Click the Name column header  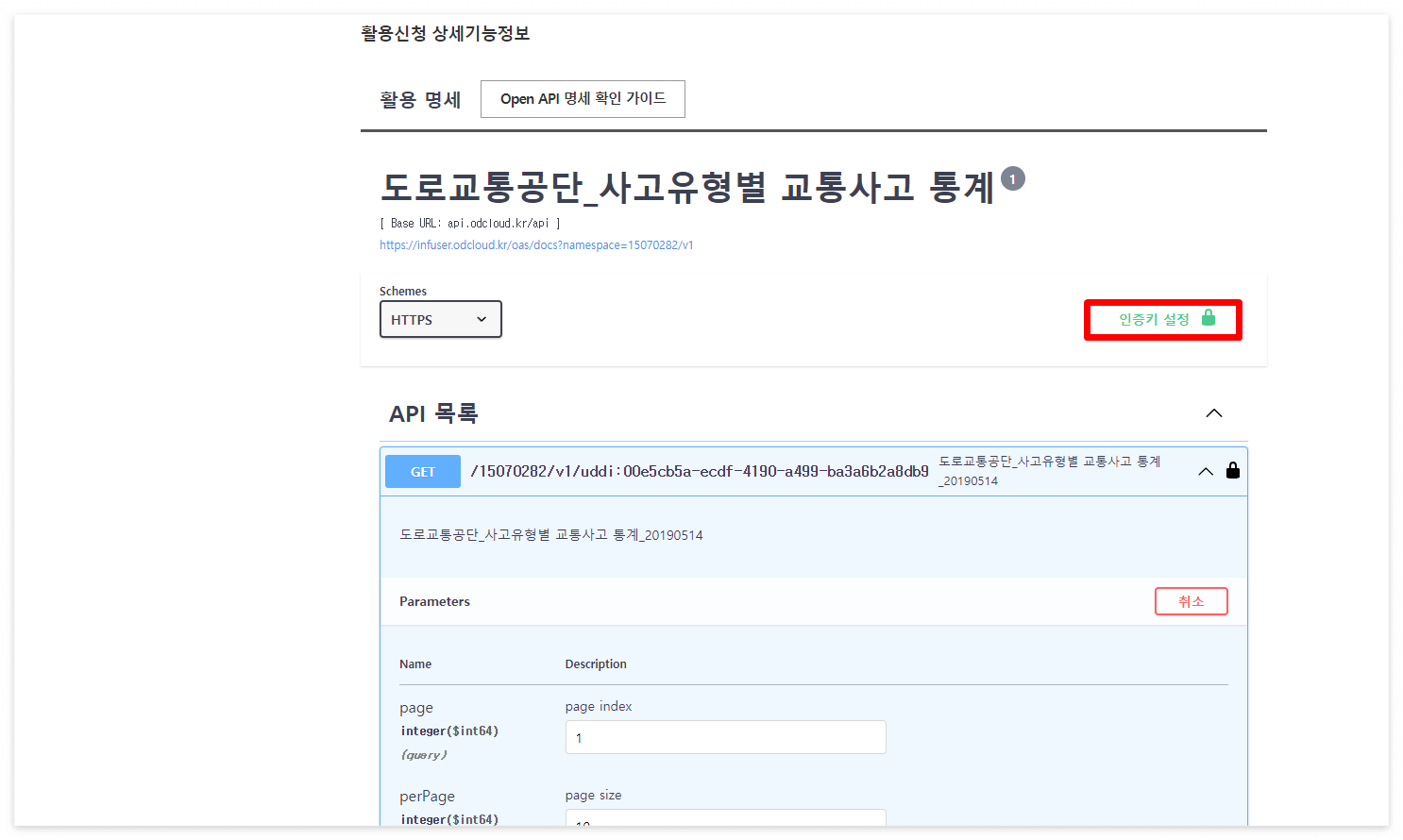[415, 664]
